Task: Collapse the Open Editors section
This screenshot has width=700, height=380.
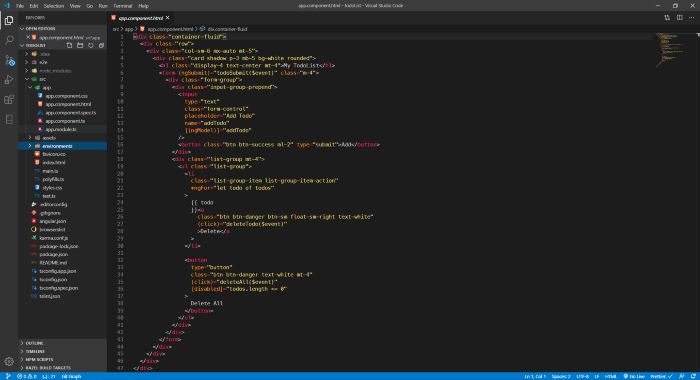Action: 62,29
